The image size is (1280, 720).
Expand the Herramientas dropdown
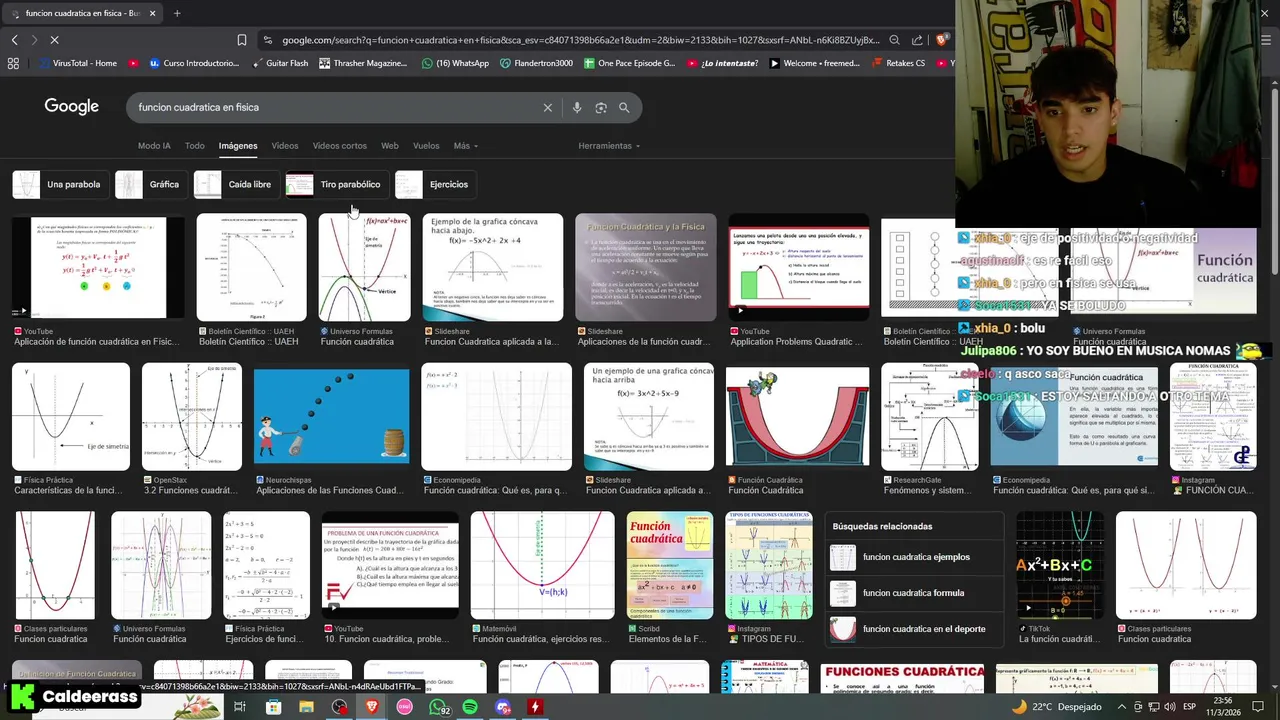coord(609,146)
